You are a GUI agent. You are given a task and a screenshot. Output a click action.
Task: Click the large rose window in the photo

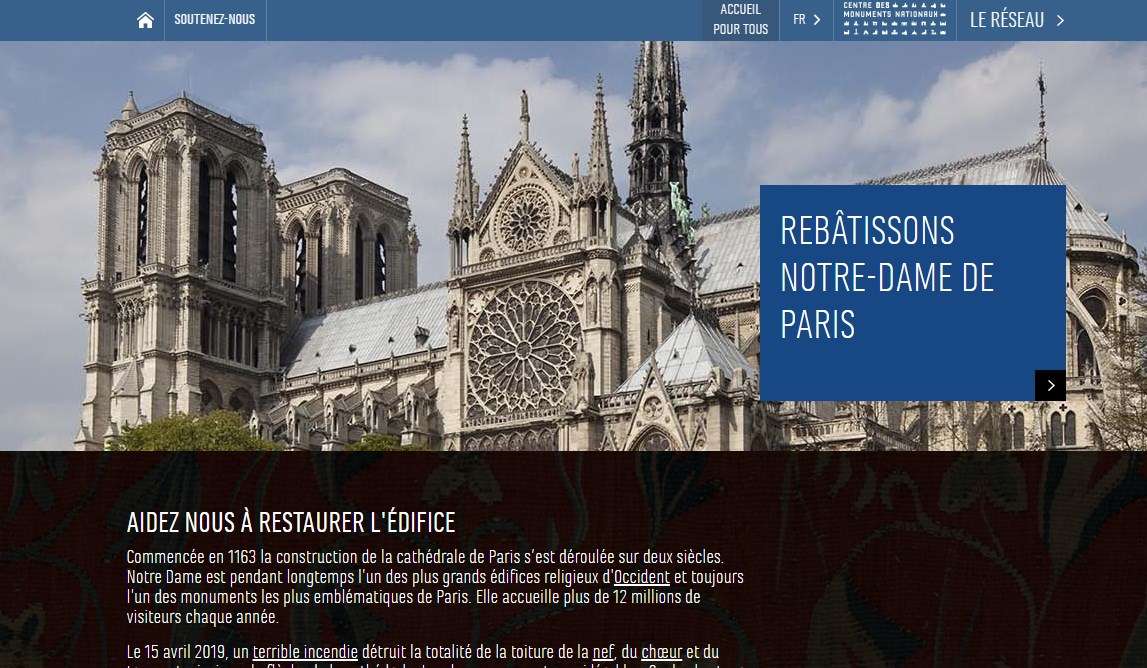pyautogui.click(x=524, y=350)
